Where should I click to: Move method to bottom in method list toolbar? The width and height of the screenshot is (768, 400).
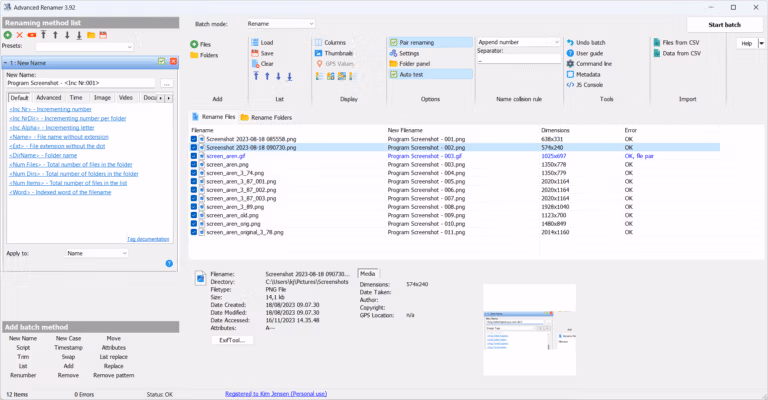coord(79,35)
